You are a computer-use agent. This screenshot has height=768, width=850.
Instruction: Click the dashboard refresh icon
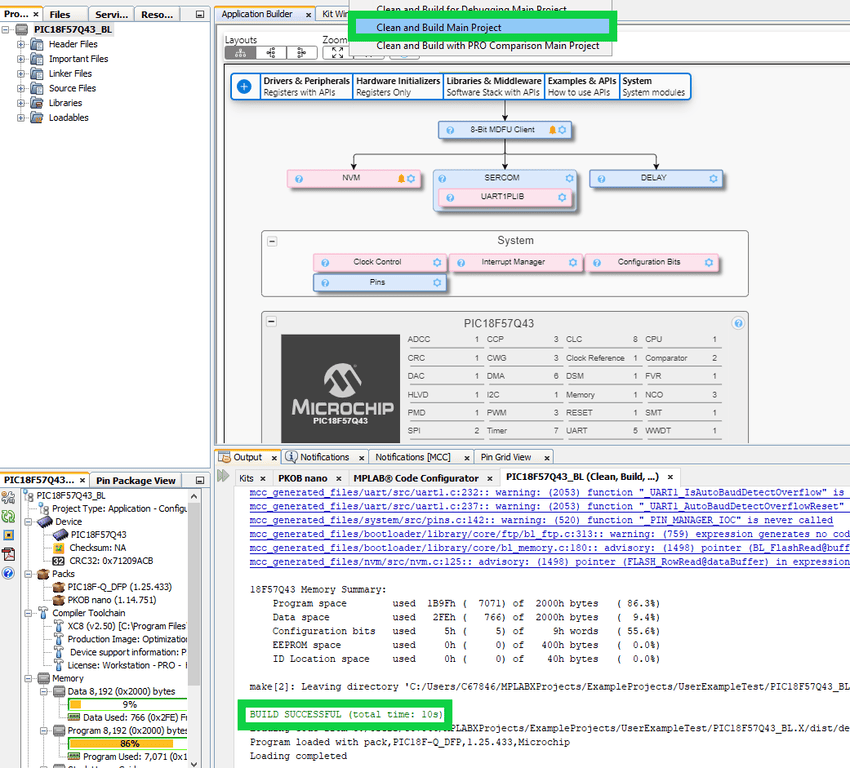click(9, 516)
